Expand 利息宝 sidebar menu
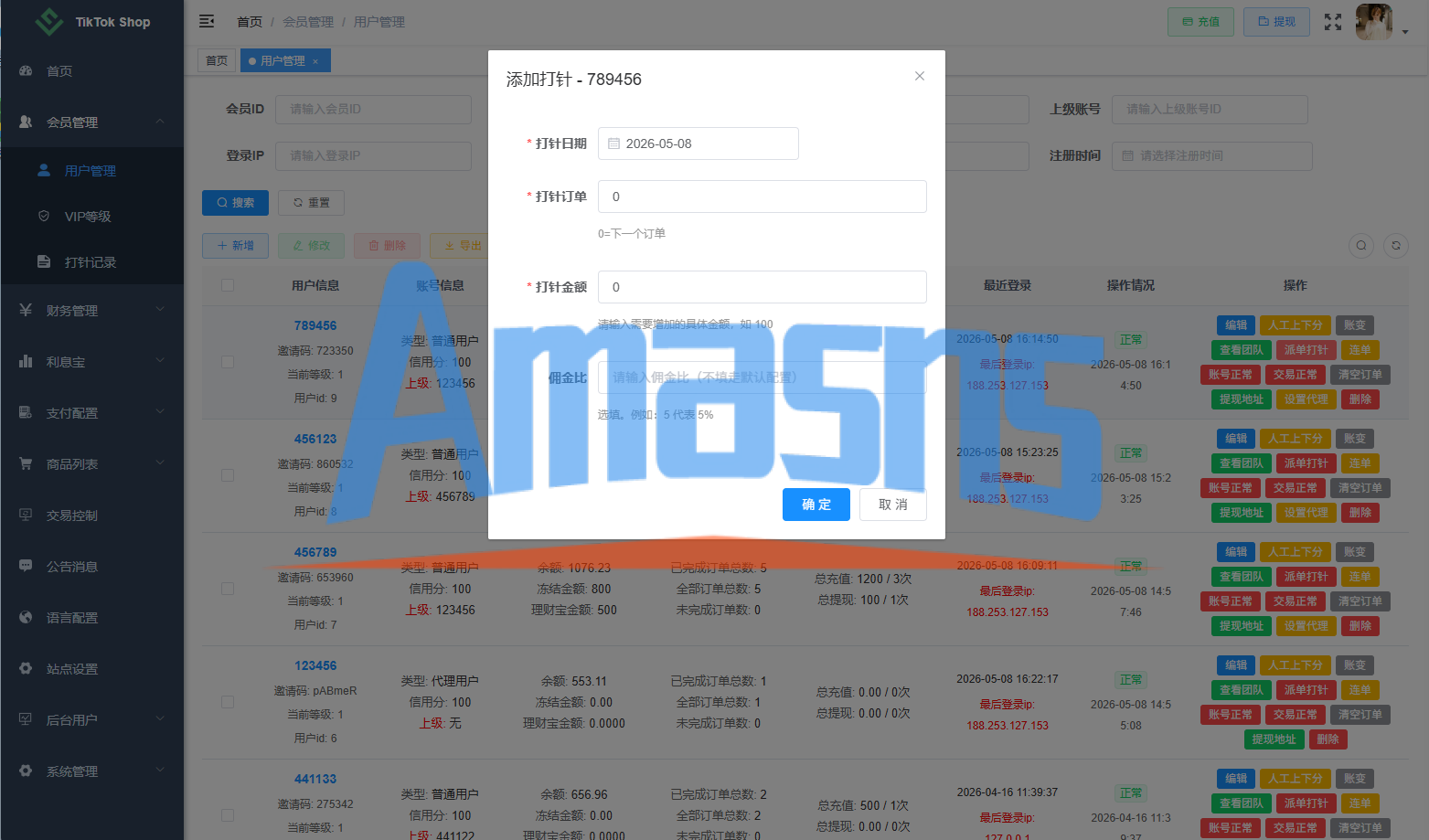 [91, 361]
